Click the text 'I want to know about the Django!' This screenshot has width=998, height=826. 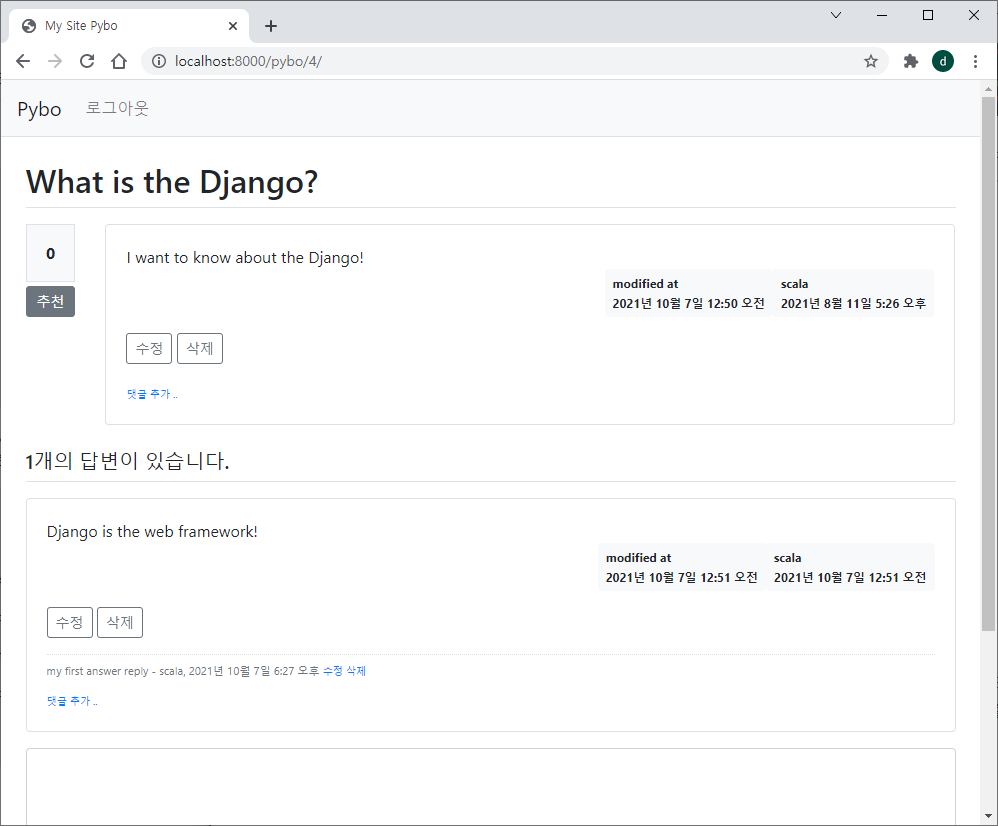coord(245,258)
